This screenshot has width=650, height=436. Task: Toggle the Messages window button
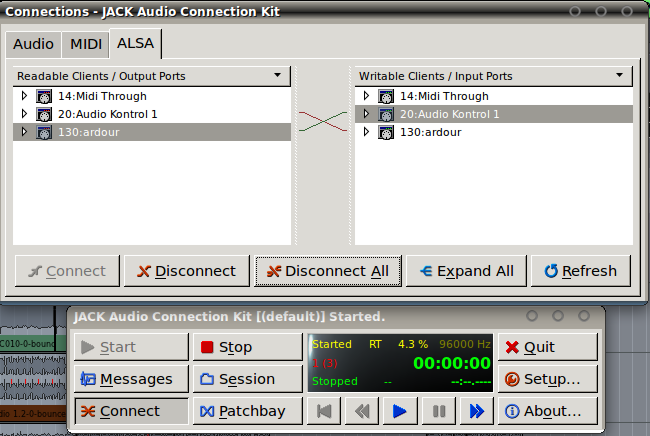click(x=130, y=379)
